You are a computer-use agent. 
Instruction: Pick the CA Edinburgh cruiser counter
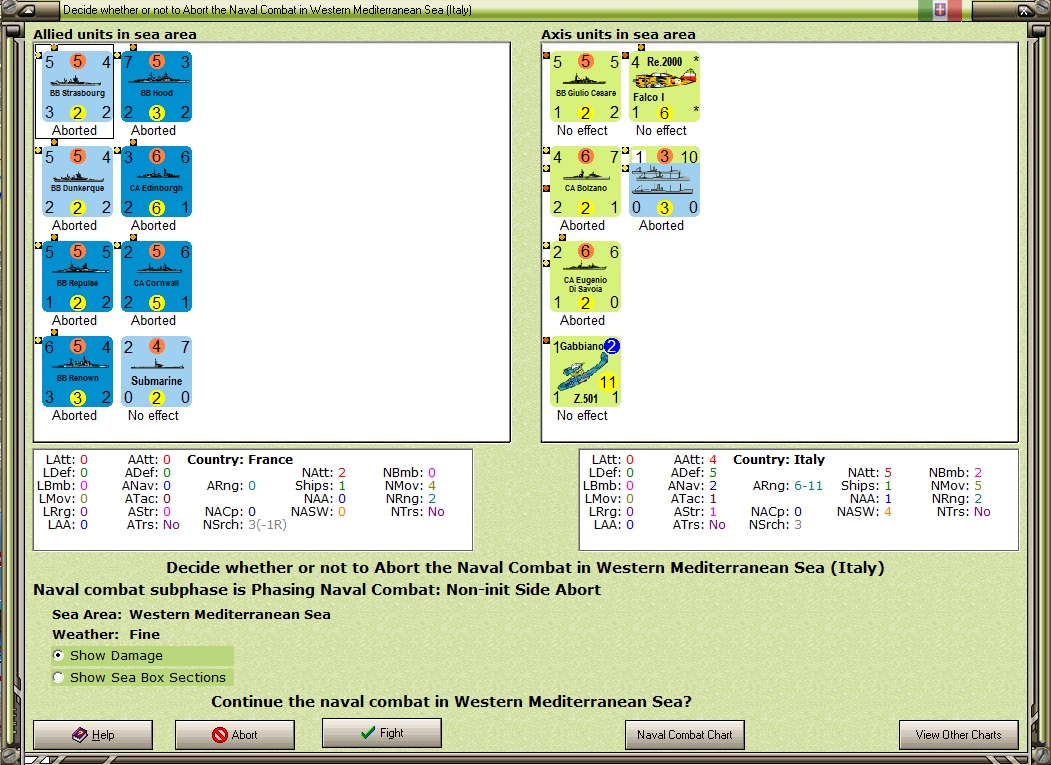(157, 182)
